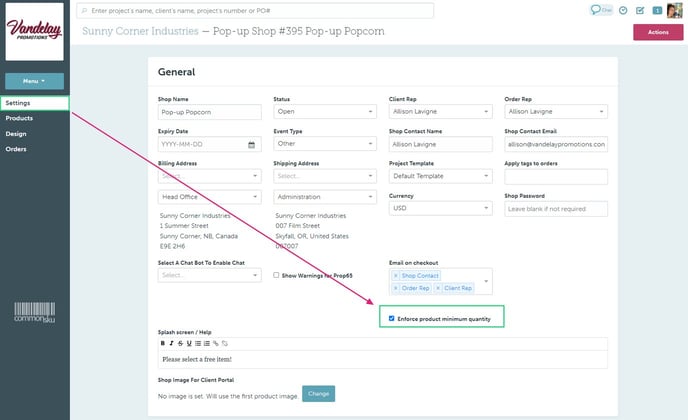Image resolution: width=688 pixels, height=420 pixels.
Task: Open Products in the sidebar
Action: (x=19, y=118)
